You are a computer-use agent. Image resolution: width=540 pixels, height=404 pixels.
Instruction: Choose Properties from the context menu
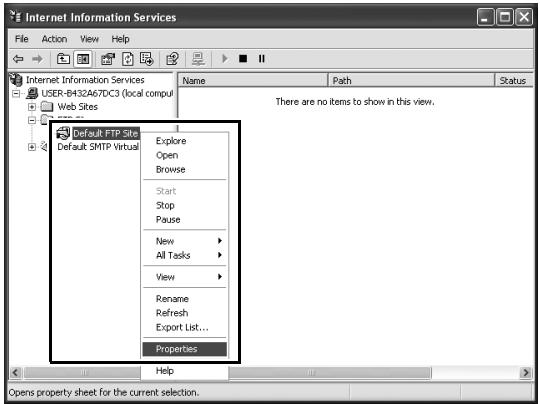click(185, 349)
